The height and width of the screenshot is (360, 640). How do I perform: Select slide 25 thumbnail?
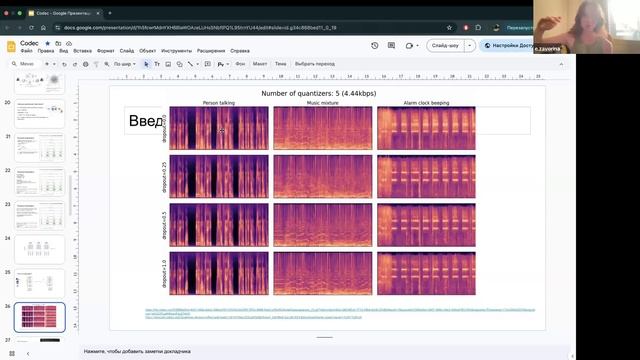tap(40, 283)
